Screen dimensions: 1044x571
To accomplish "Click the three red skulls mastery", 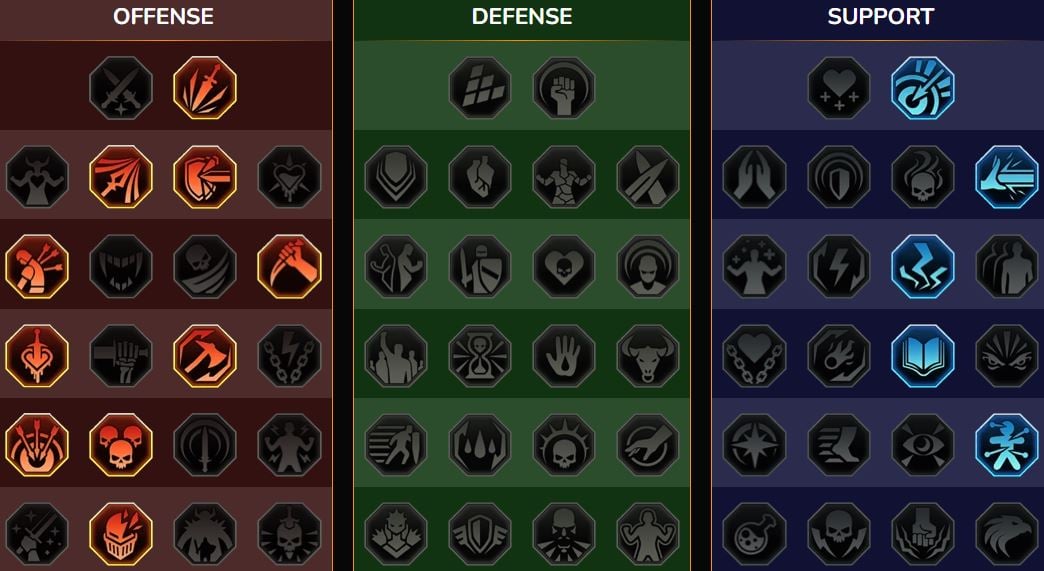I will coord(121,445).
